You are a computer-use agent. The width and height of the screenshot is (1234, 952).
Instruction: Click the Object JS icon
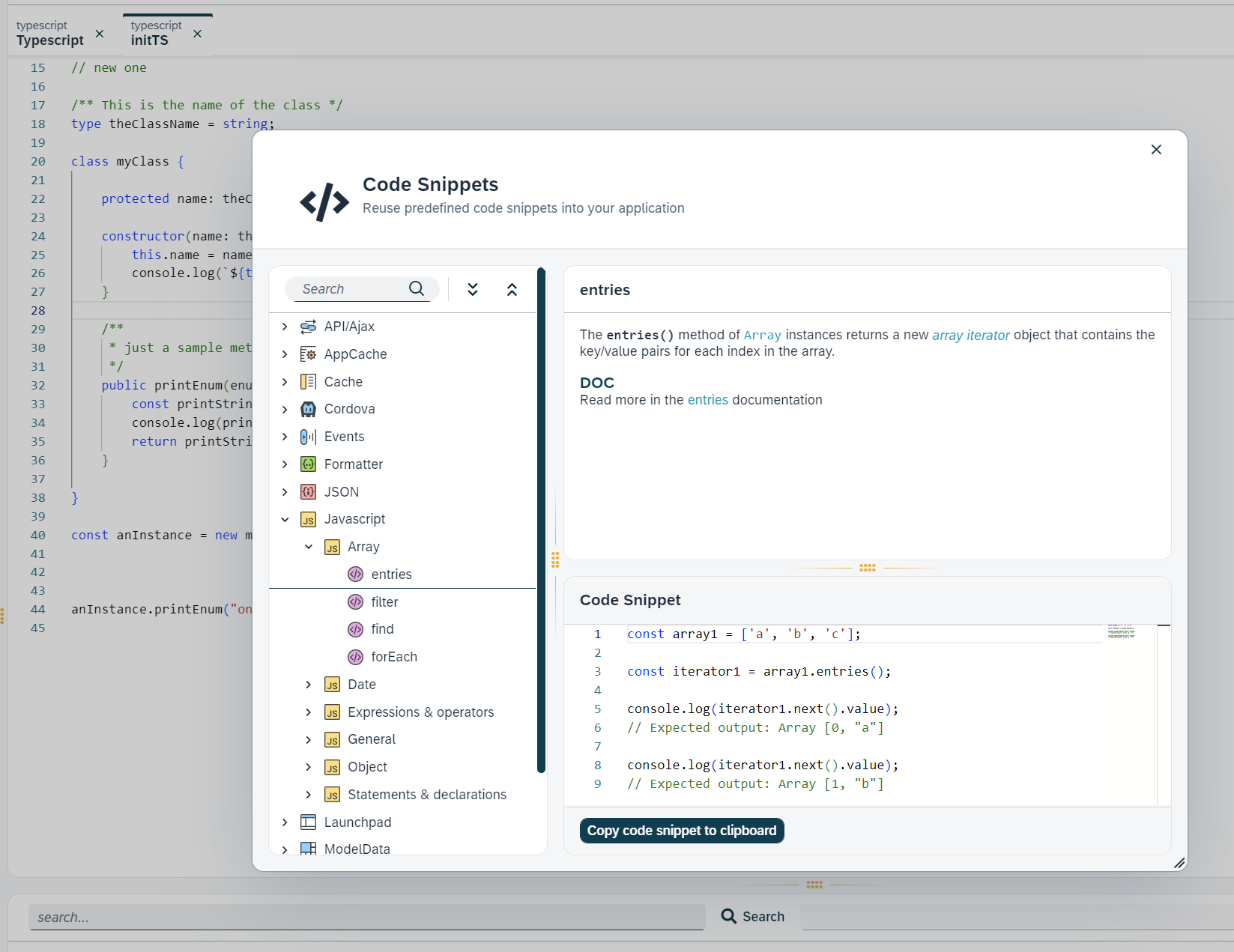pyautogui.click(x=332, y=768)
